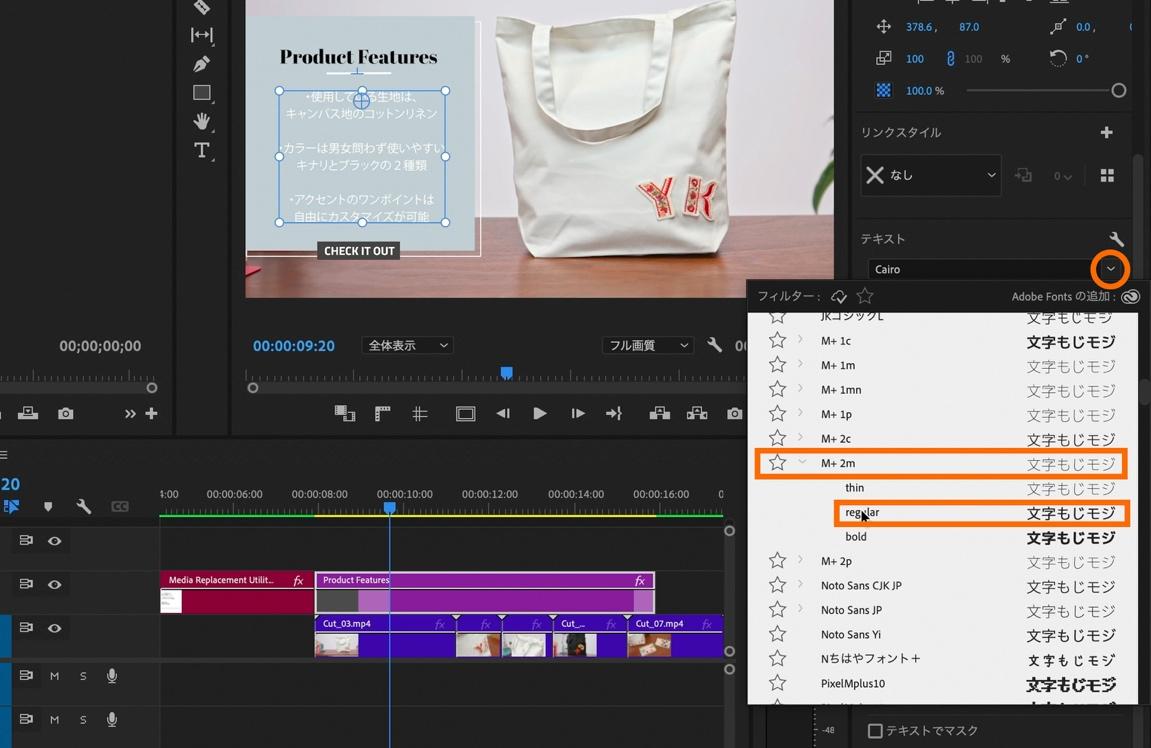
Task: Expand the M+ 2p font family
Action: click(x=800, y=561)
